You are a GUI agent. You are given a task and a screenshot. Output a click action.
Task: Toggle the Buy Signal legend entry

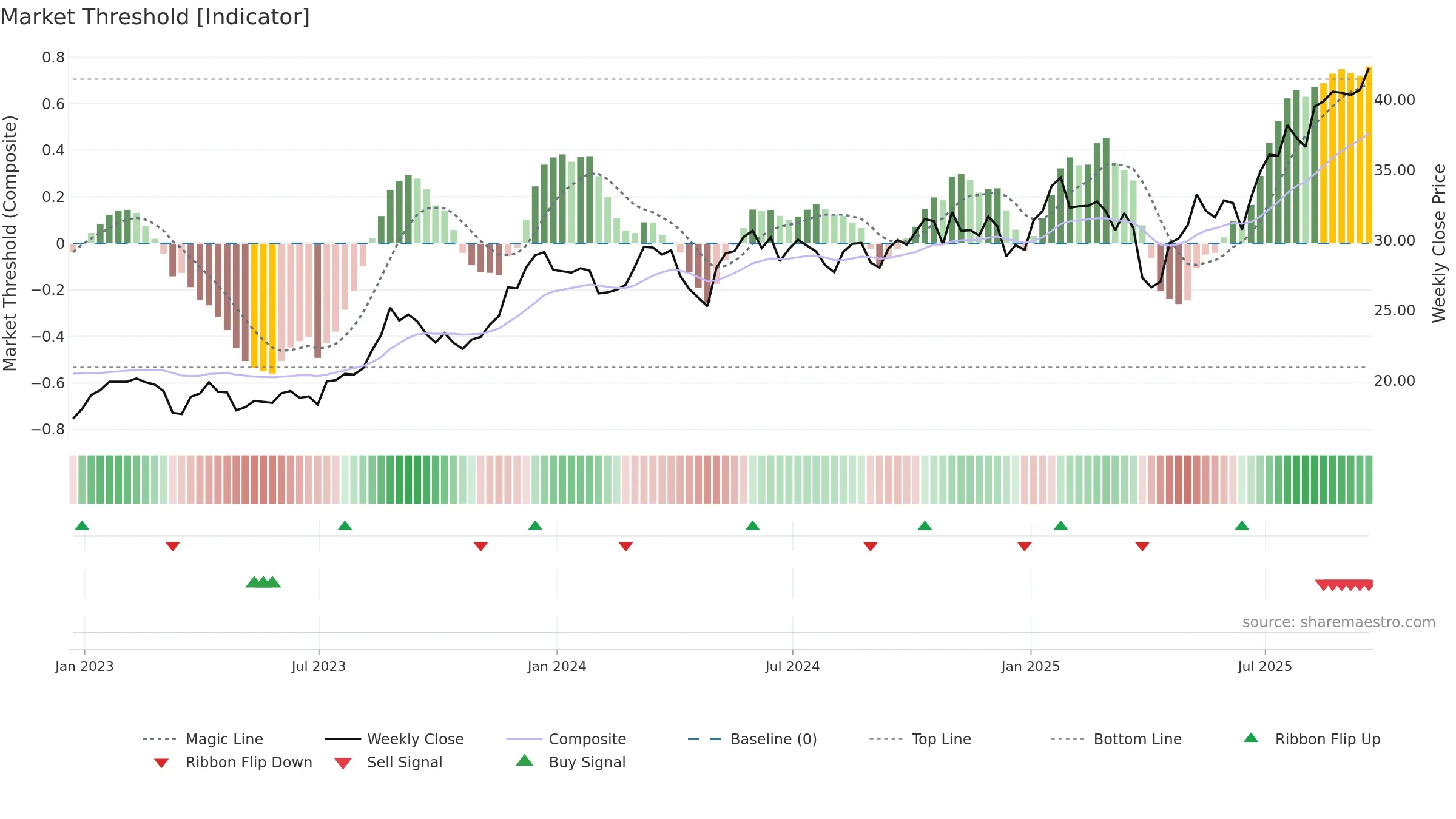570,762
